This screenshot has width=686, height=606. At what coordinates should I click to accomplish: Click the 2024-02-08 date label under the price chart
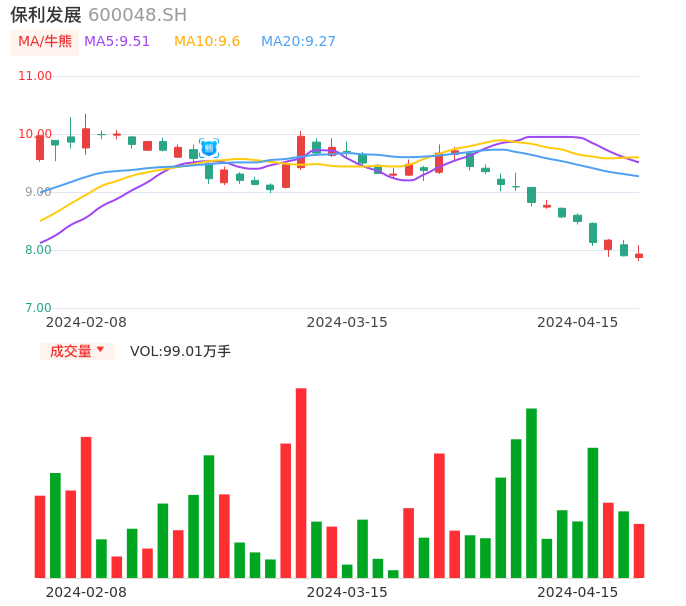pos(86,322)
